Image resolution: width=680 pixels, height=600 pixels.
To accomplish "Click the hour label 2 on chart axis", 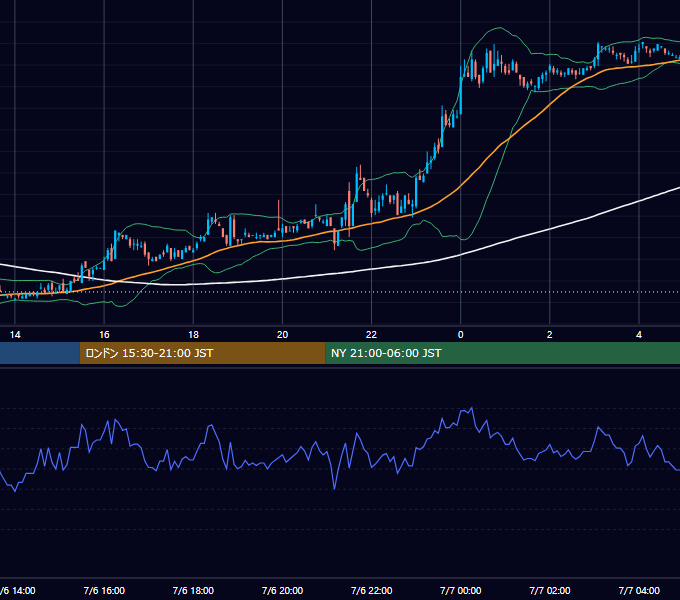I will [x=549, y=335].
